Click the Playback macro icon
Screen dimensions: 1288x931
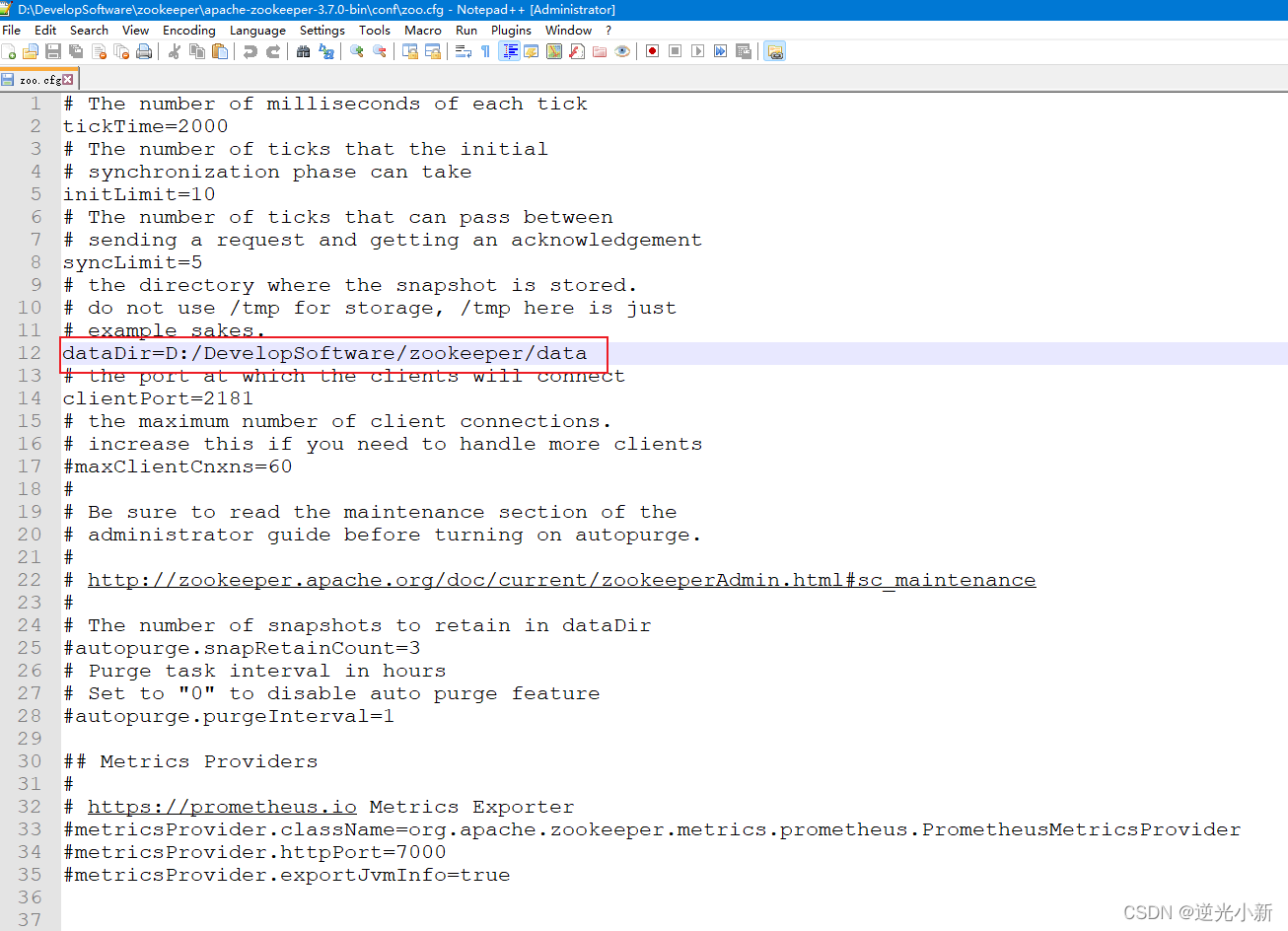pyautogui.click(x=697, y=51)
